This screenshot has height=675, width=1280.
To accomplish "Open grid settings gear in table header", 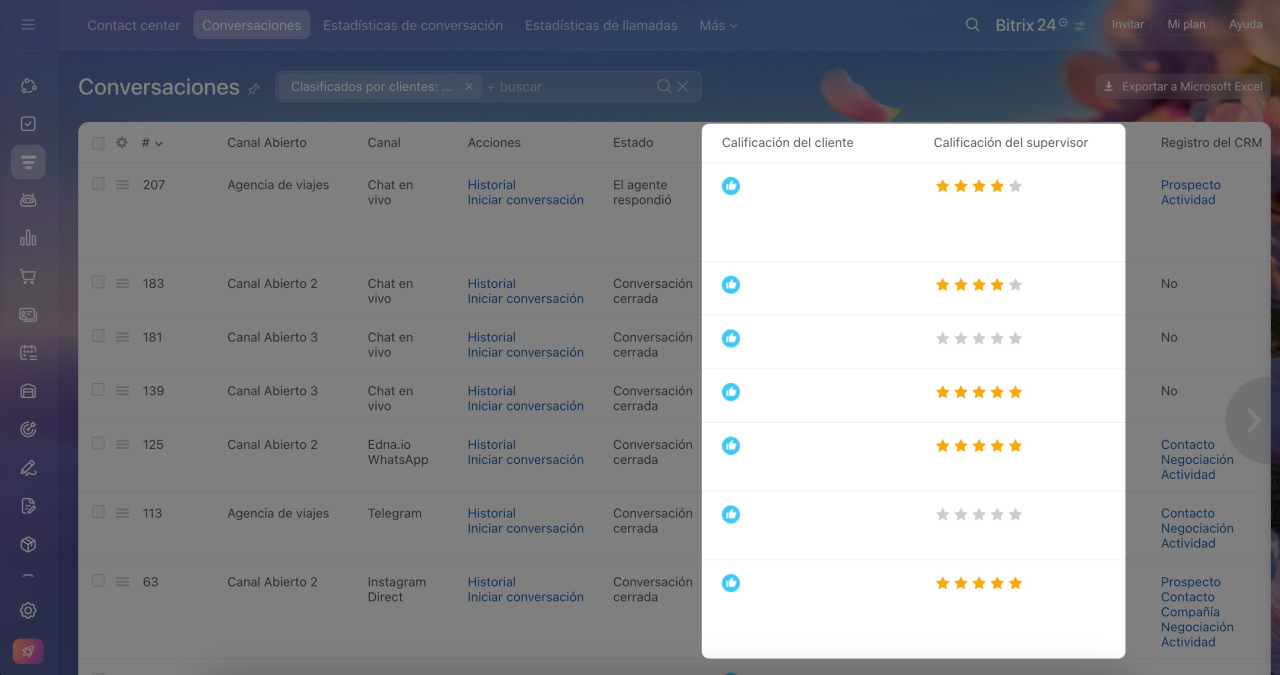I will tap(122, 143).
